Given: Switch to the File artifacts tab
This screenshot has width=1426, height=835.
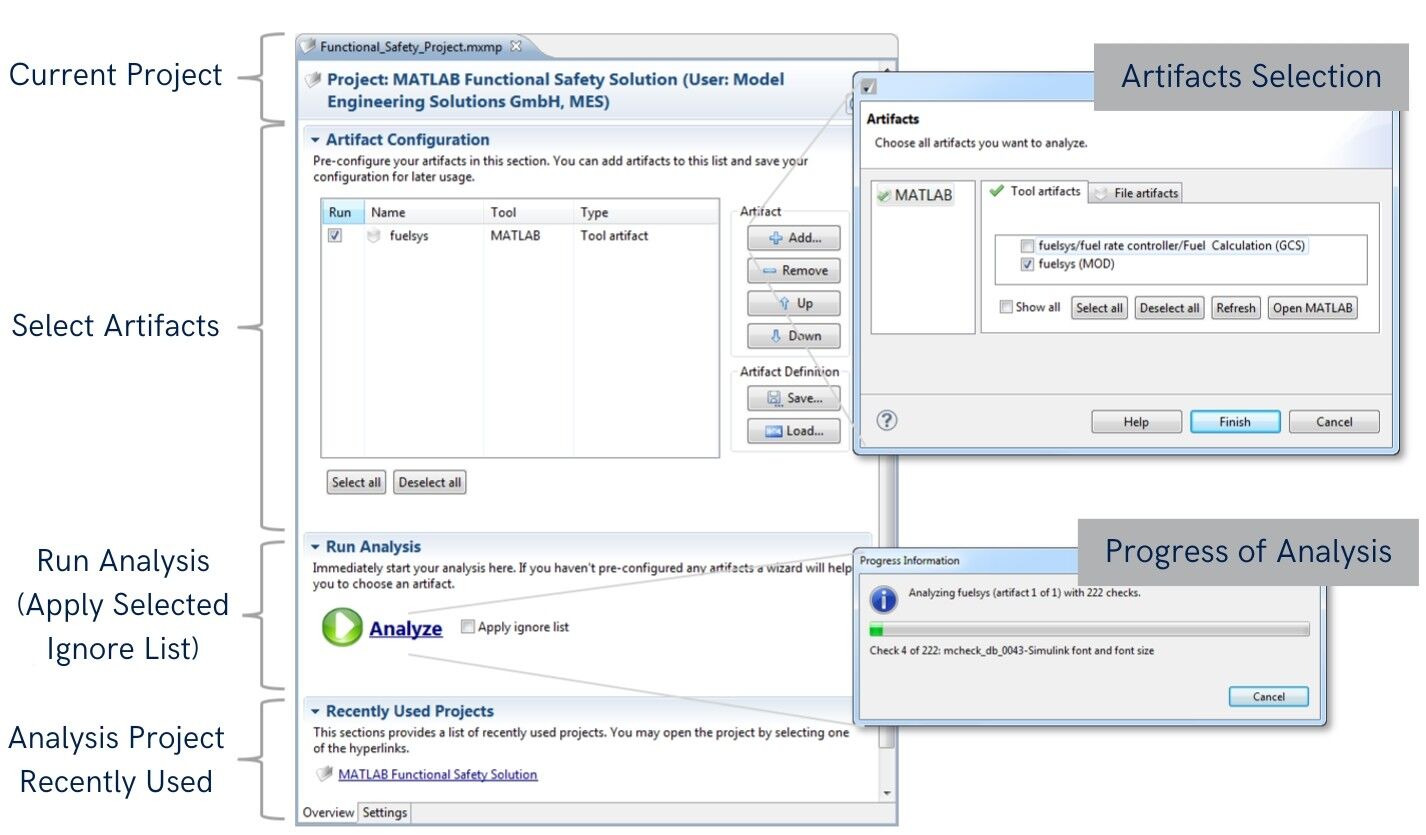Looking at the screenshot, I should pyautogui.click(x=1135, y=193).
